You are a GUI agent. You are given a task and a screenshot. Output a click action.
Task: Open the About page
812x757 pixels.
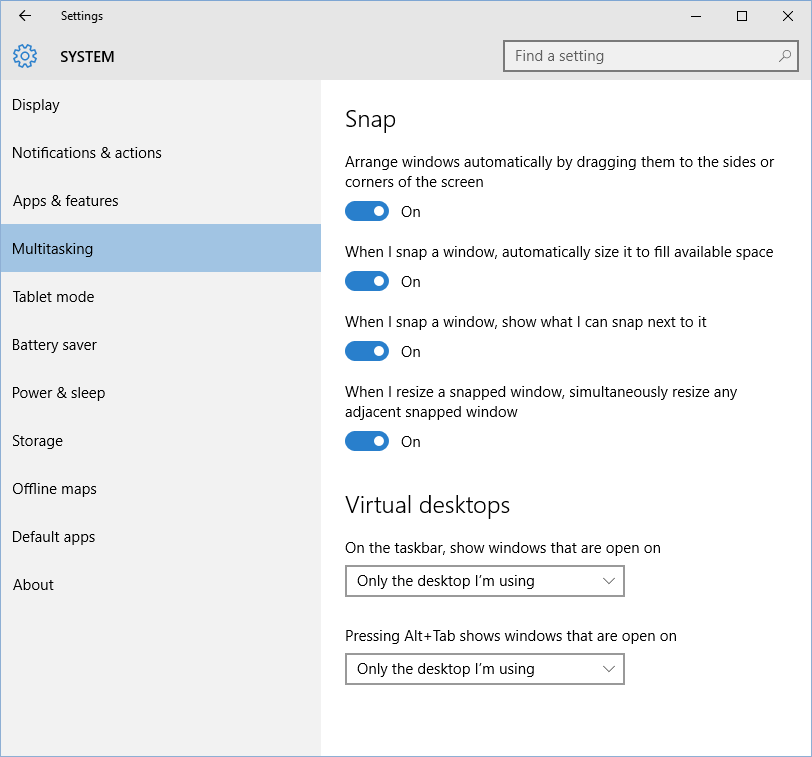161,585
